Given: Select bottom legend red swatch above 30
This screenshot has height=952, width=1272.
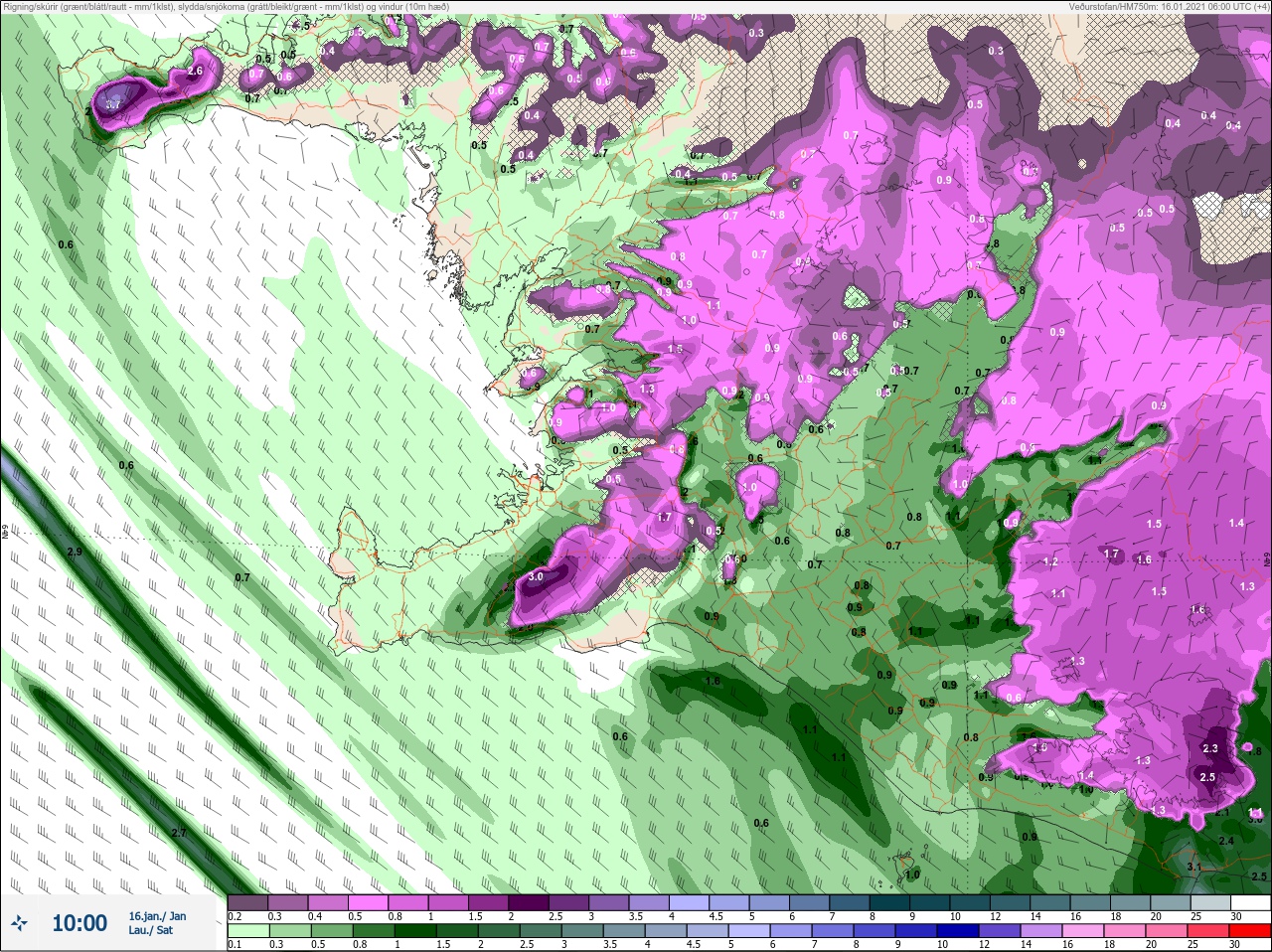Looking at the screenshot, I should [x=1250, y=930].
